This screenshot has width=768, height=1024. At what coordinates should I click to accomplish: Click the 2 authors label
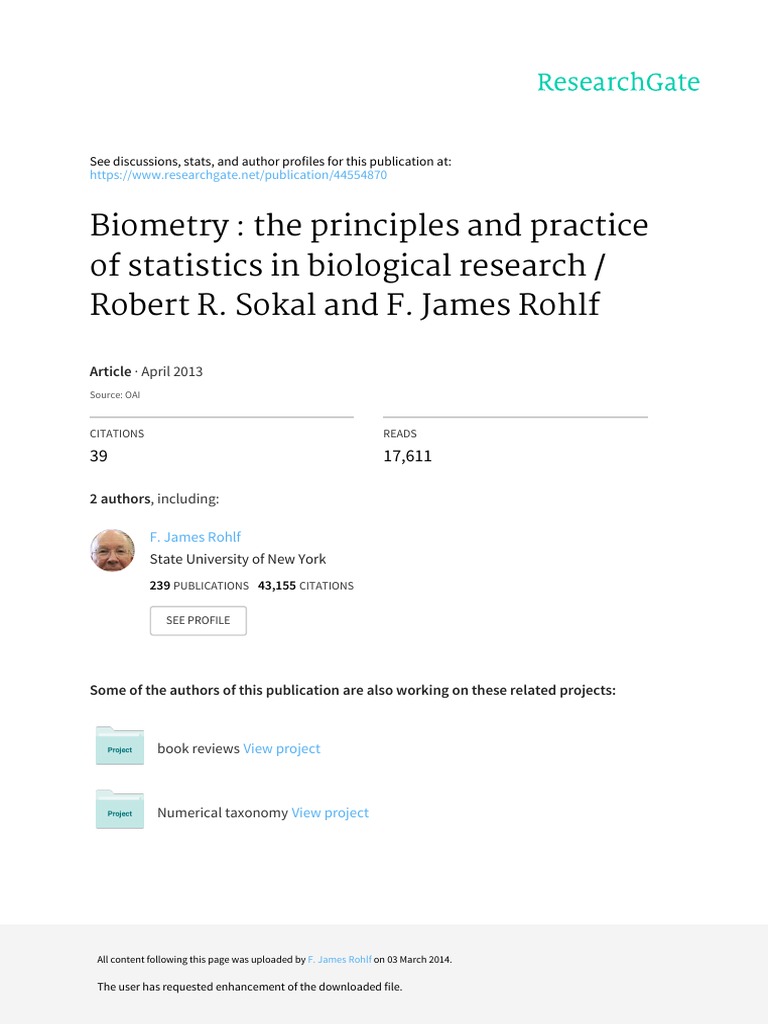click(x=120, y=498)
